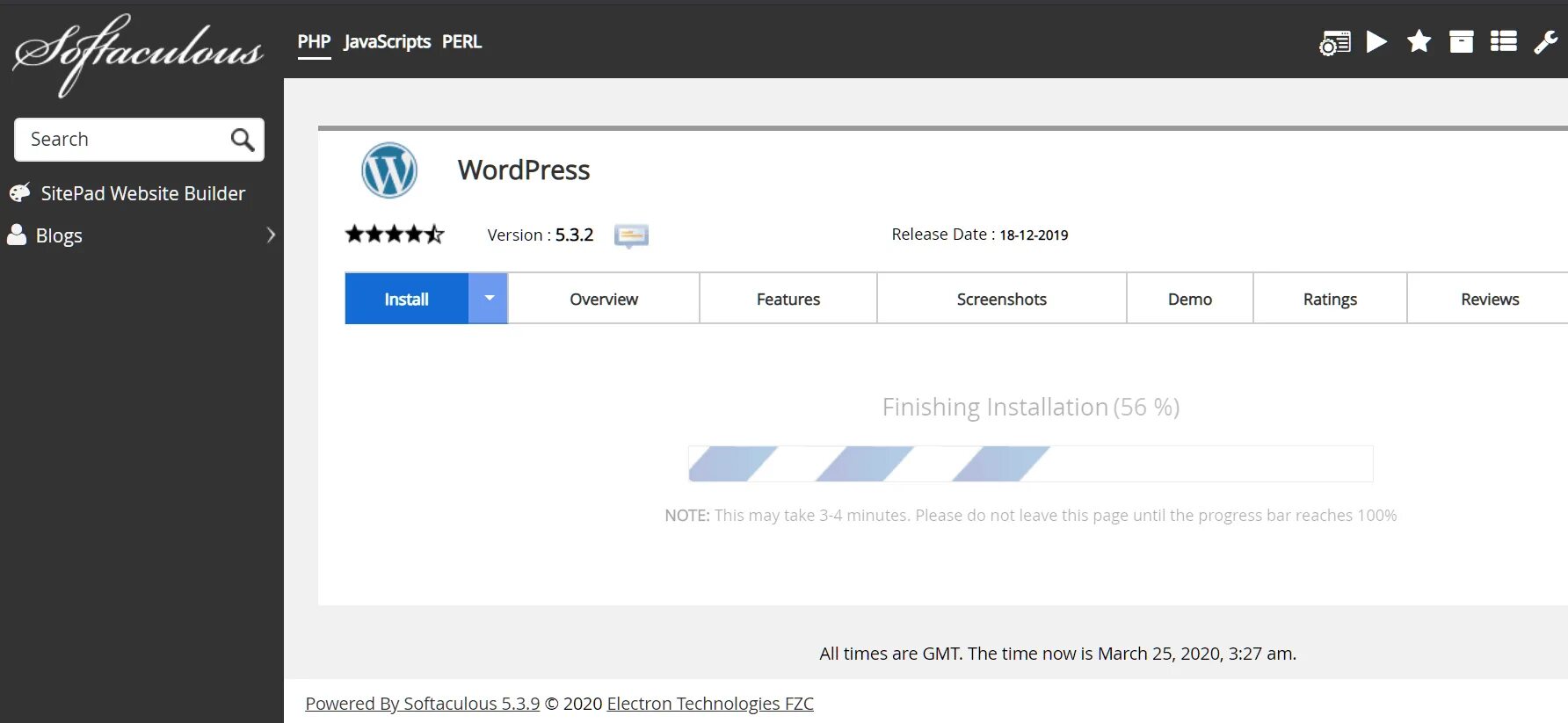This screenshot has width=1568, height=723.
Task: Open the task list icon in header
Action: [1504, 41]
